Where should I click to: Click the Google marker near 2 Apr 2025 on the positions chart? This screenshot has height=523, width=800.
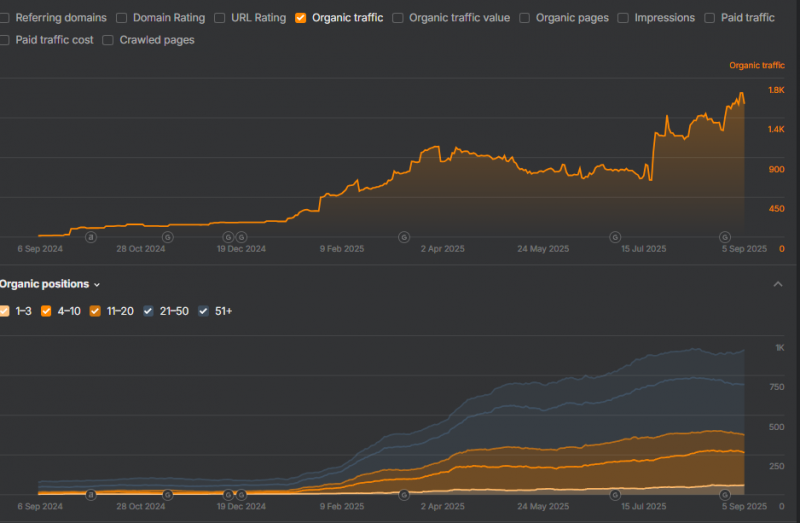pyautogui.click(x=404, y=494)
